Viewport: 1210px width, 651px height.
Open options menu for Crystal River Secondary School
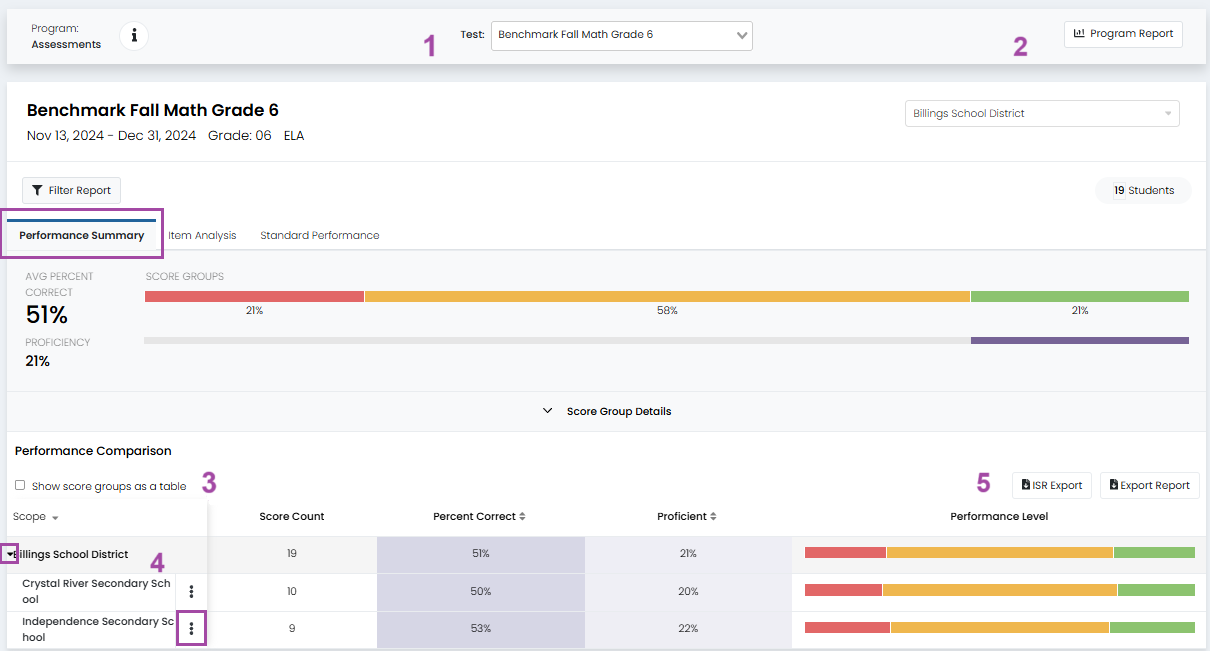click(191, 592)
